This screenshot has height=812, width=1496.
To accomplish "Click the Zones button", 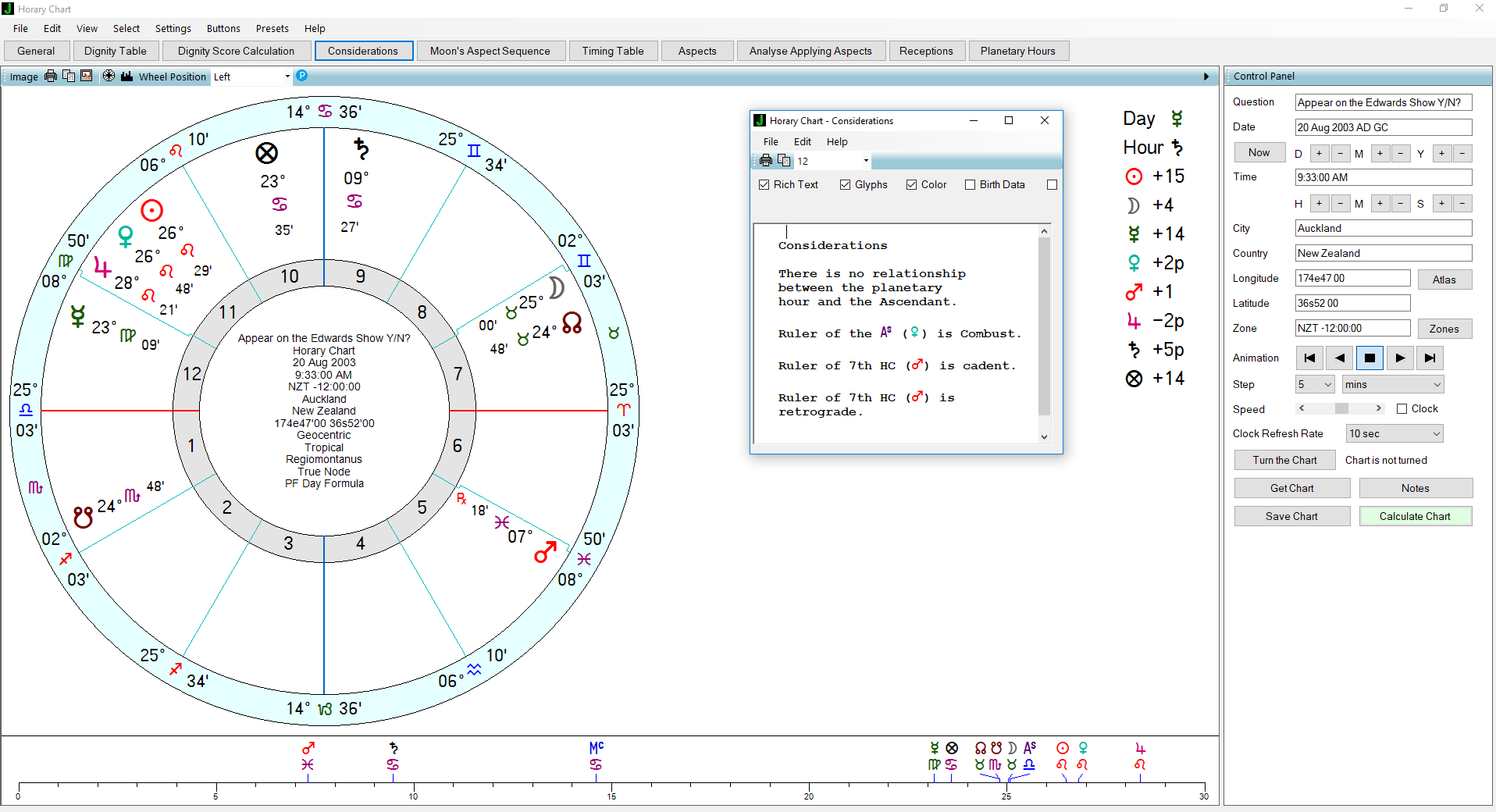I will (x=1444, y=329).
